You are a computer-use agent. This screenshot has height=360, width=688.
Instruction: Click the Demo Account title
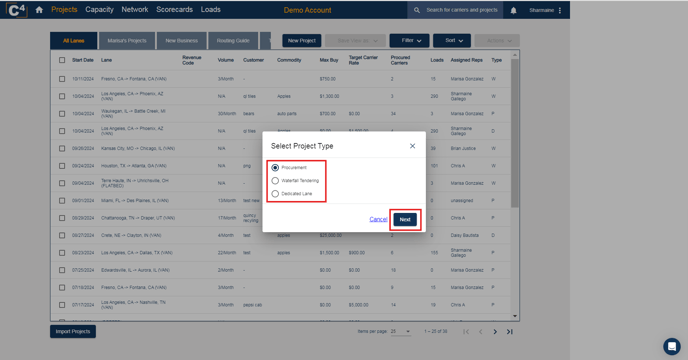click(307, 10)
